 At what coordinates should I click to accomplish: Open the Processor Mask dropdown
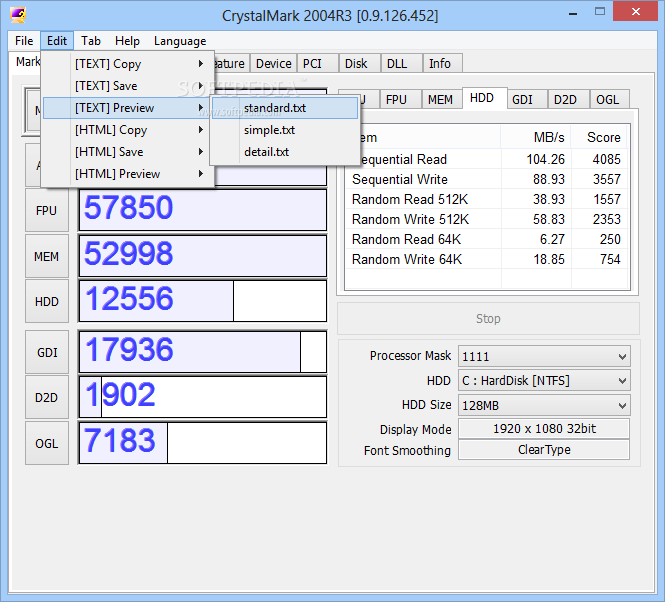544,356
